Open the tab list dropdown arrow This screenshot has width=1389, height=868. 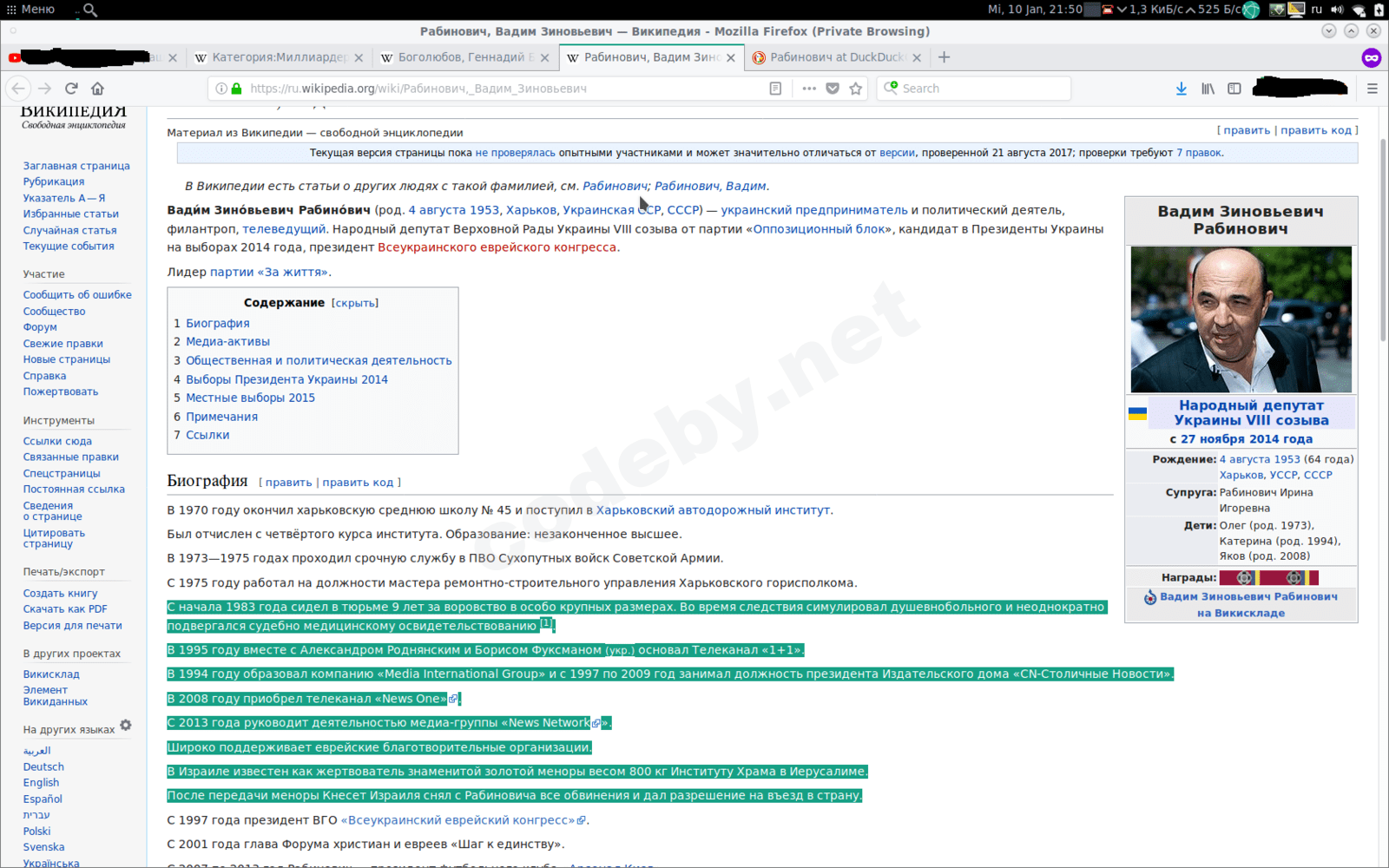(1328, 30)
